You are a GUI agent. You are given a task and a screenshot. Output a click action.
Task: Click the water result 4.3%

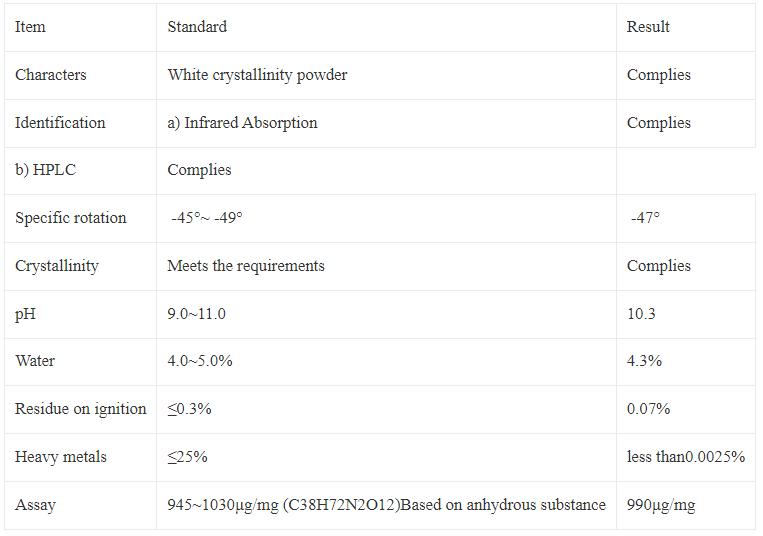(644, 361)
